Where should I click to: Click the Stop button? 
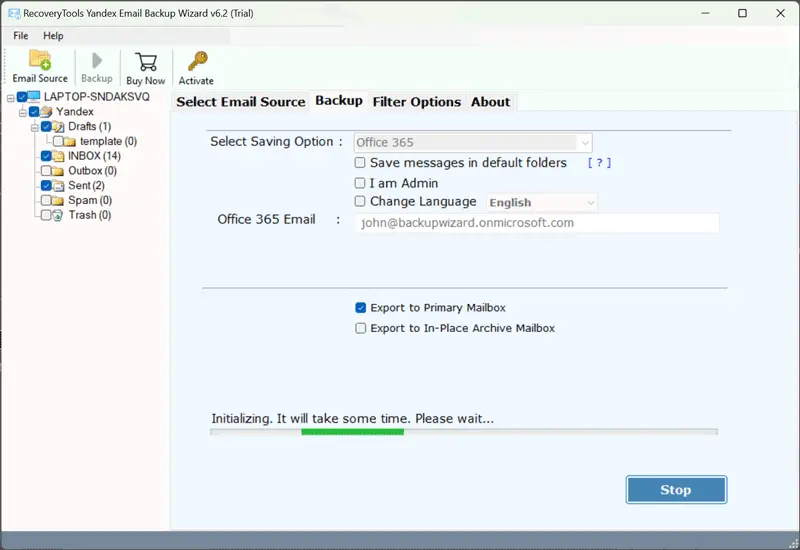(676, 490)
